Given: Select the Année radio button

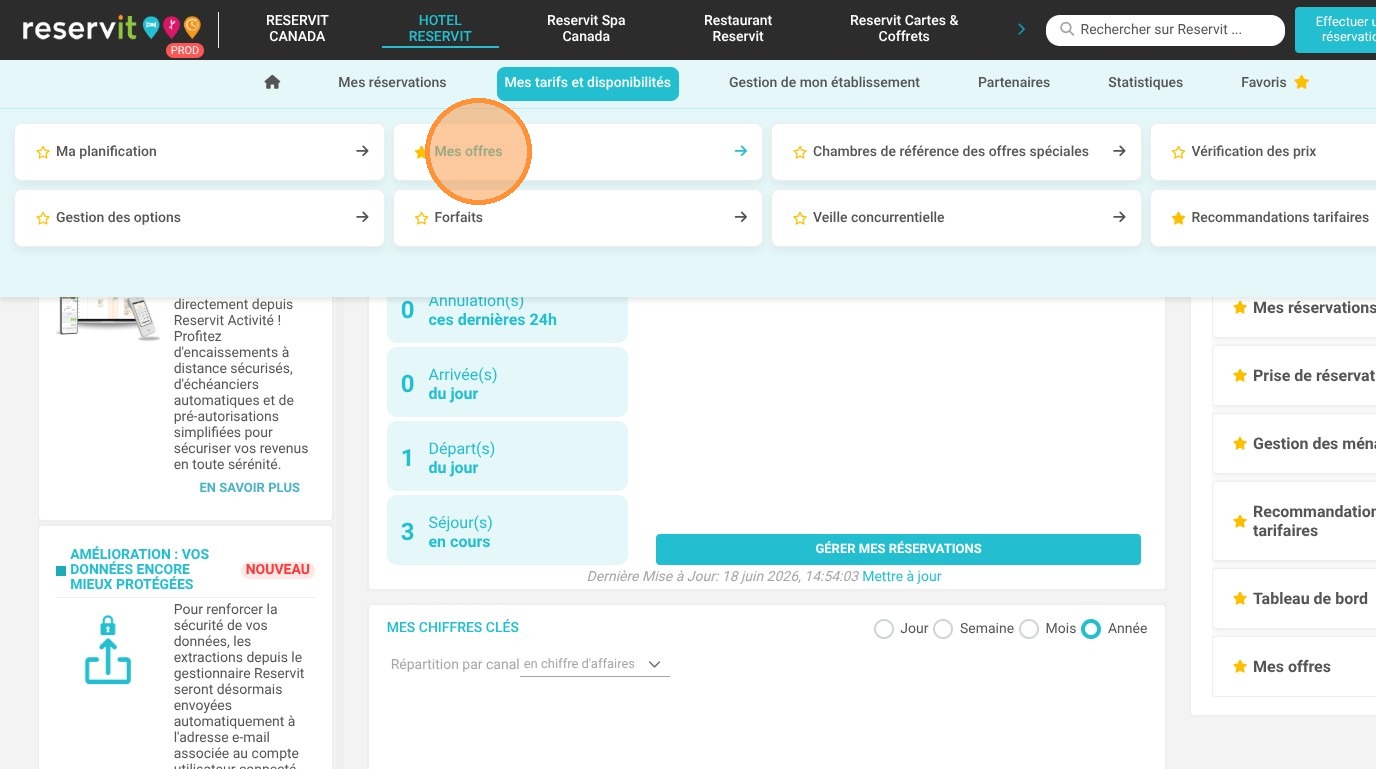Looking at the screenshot, I should pyautogui.click(x=1091, y=629).
